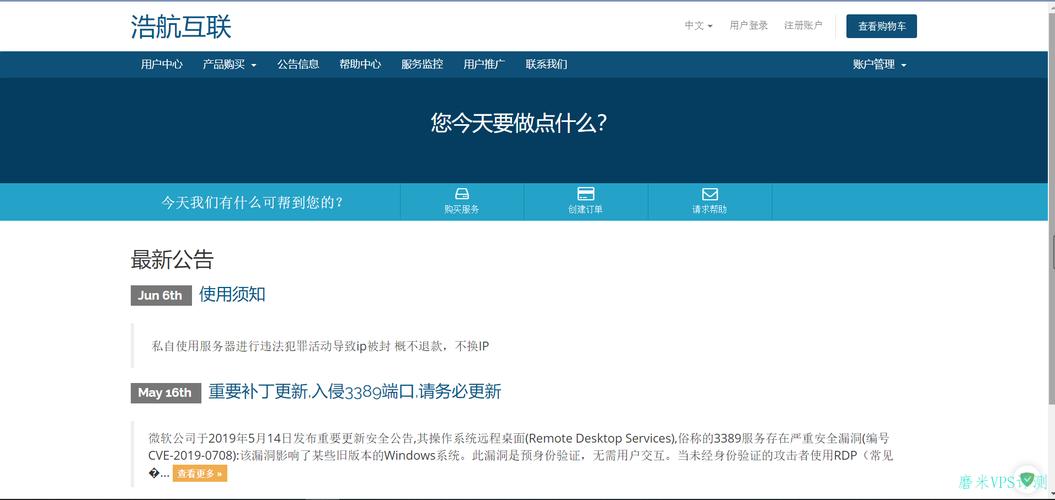Screen dimensions: 1055x500
Task: Open 公告信息 menu item
Action: point(298,65)
